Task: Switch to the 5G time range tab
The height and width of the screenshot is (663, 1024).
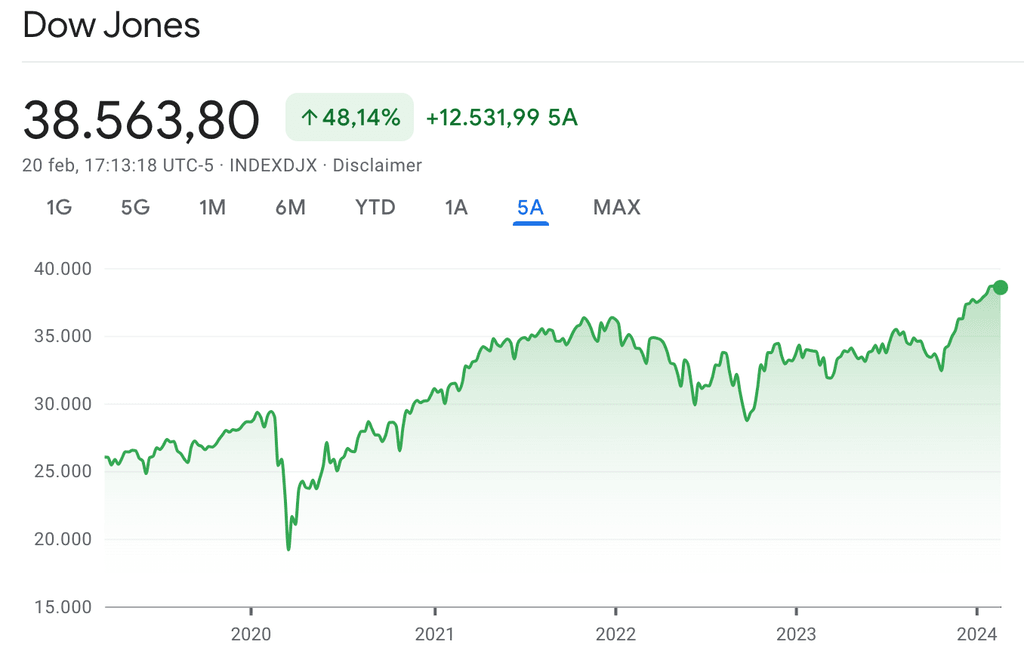Action: pos(135,207)
